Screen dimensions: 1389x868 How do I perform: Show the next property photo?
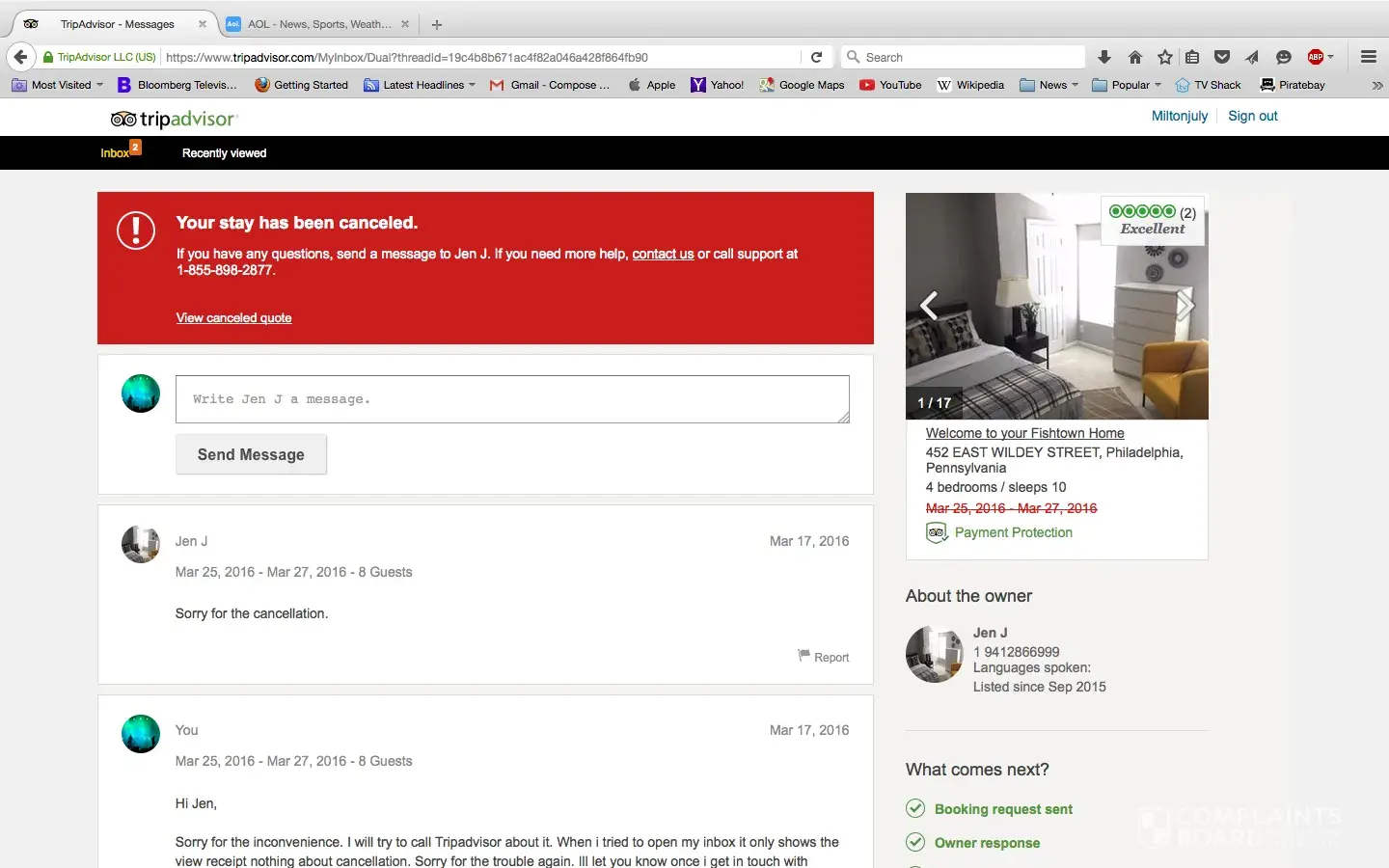point(1185,306)
